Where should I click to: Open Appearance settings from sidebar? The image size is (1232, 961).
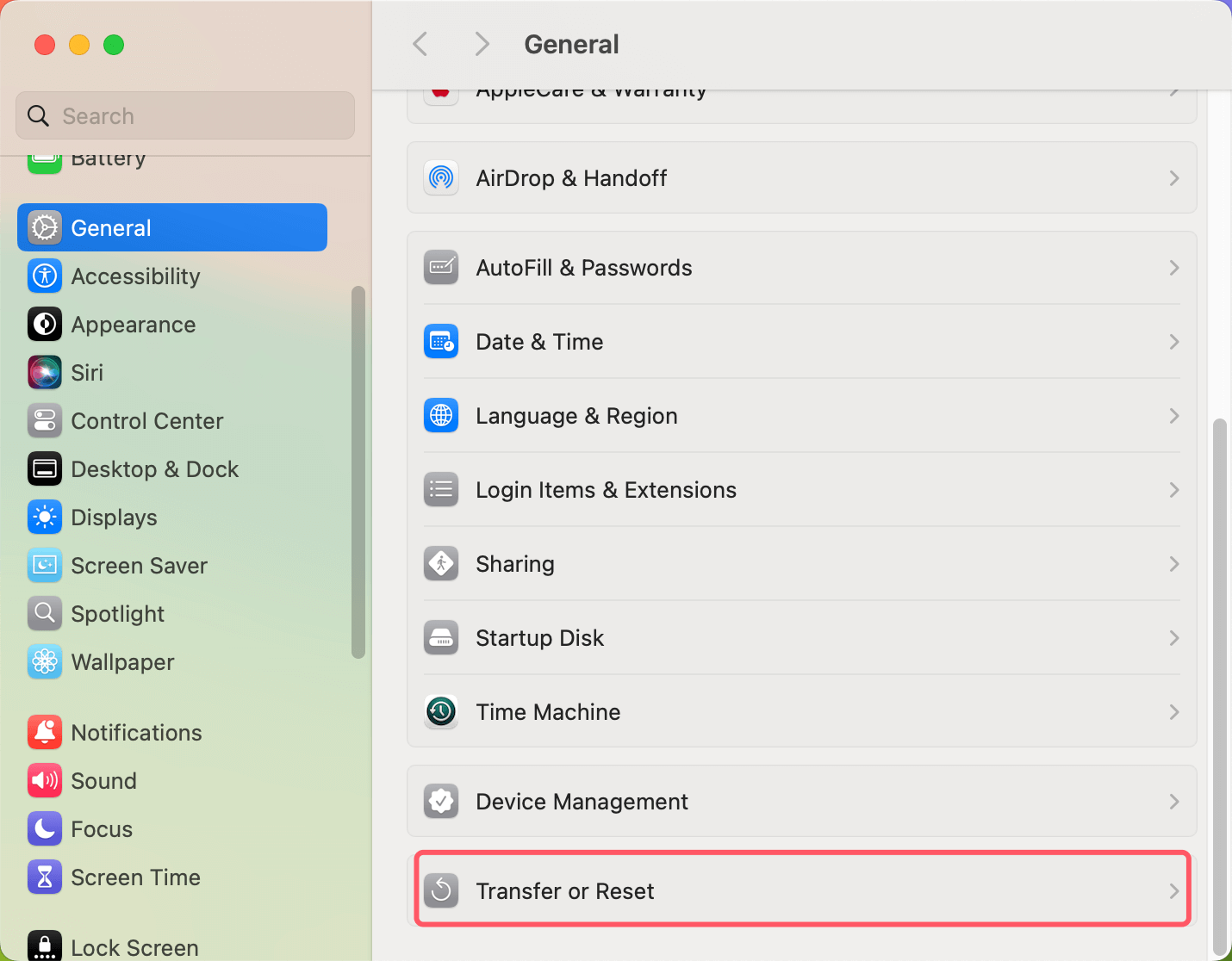(x=44, y=324)
